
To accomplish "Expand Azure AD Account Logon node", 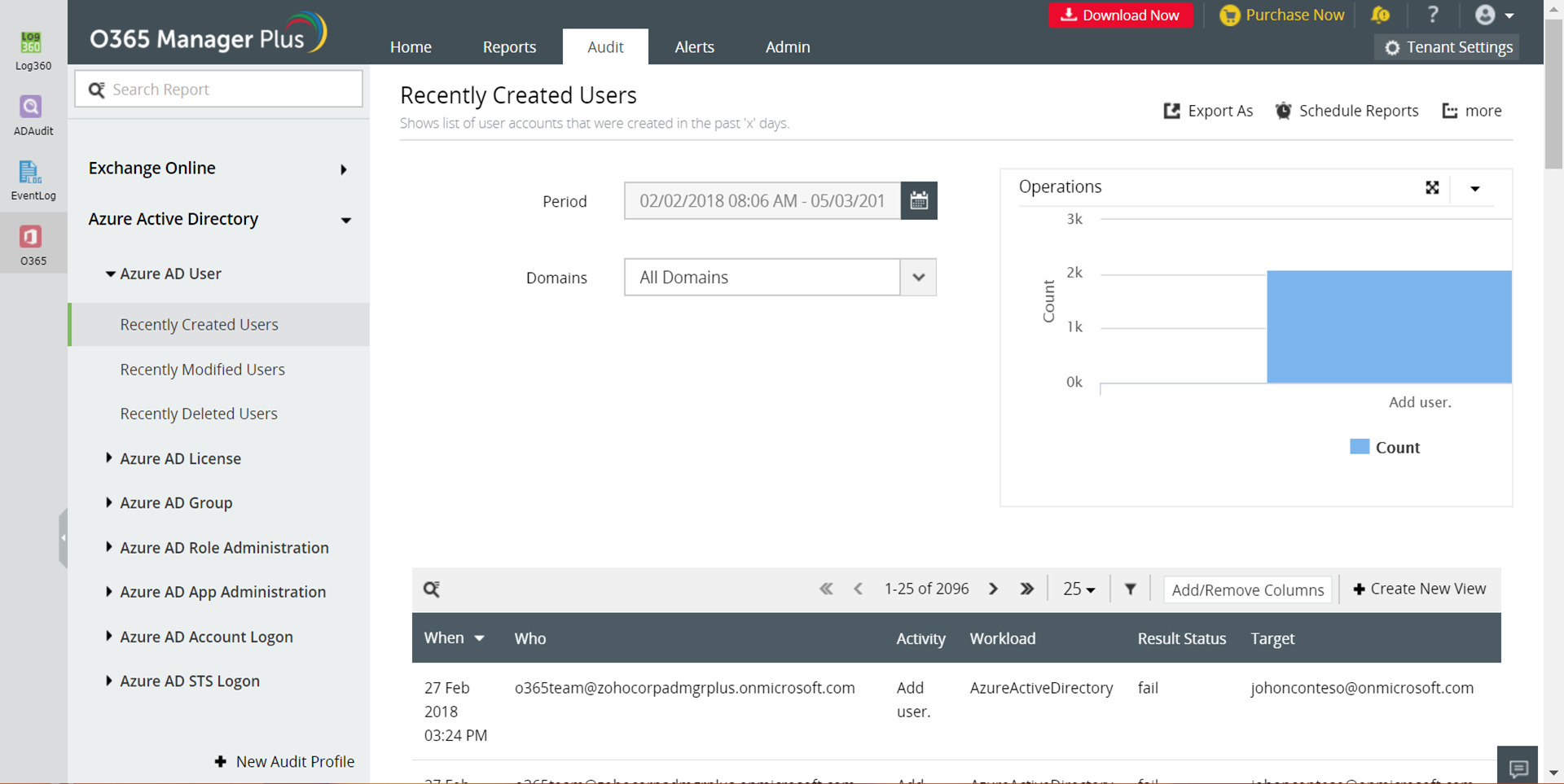I will point(199,637).
